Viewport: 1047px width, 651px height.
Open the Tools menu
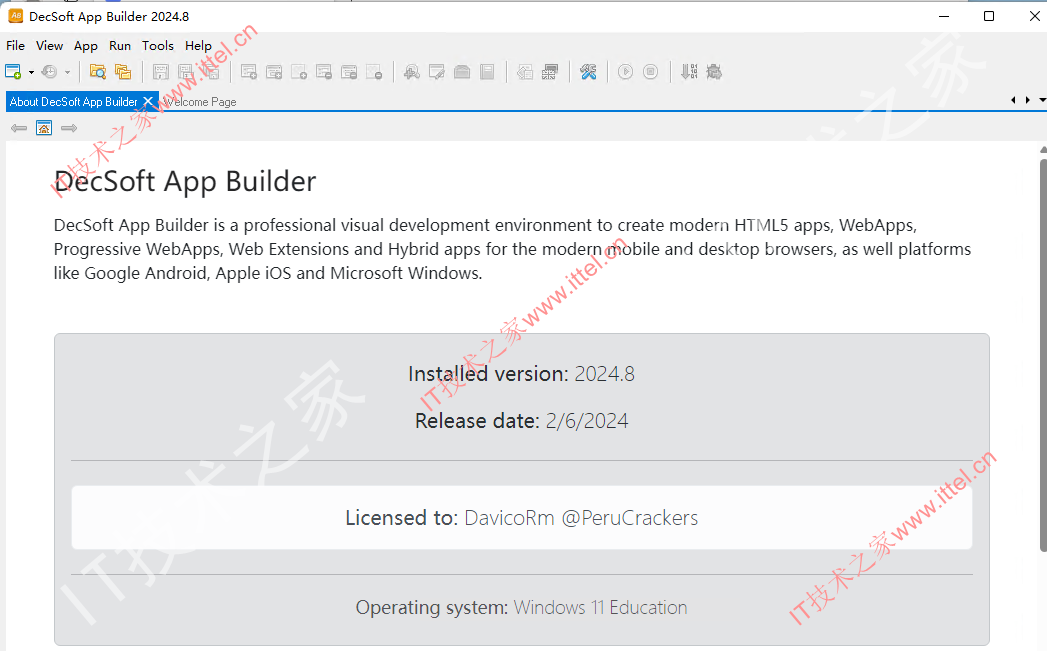click(158, 45)
